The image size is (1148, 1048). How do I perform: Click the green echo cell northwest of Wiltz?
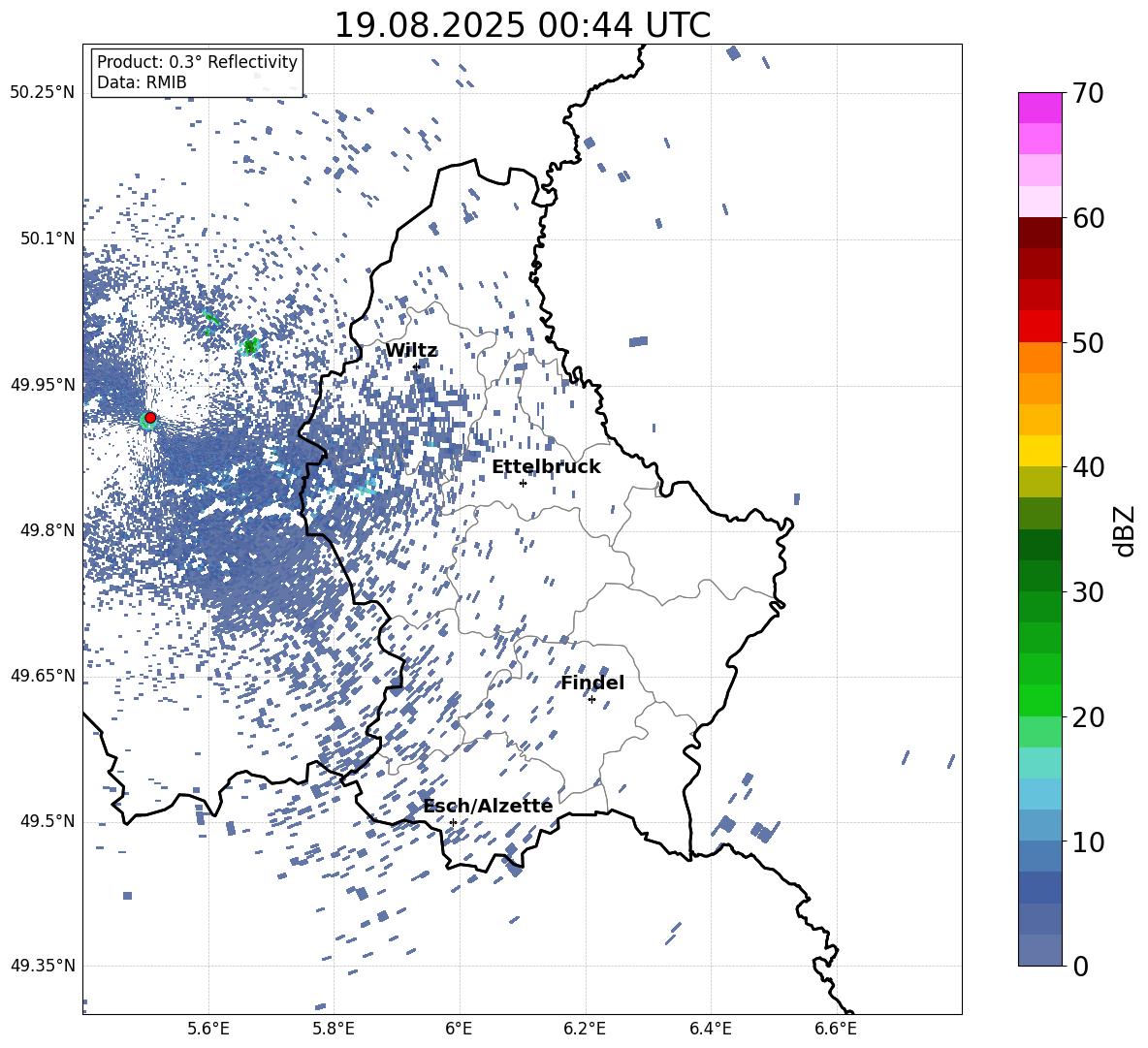[249, 345]
